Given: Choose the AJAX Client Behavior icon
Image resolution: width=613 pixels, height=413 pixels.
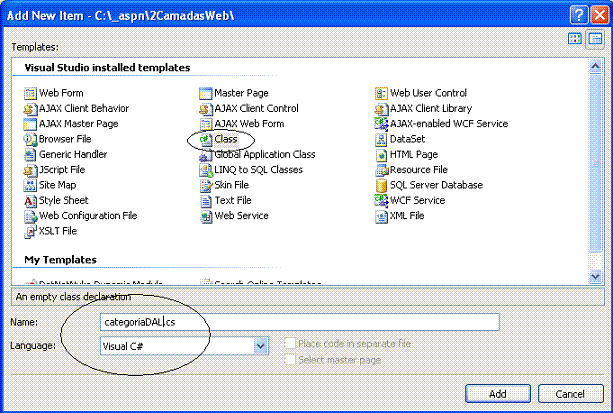Looking at the screenshot, I should tap(30, 109).
